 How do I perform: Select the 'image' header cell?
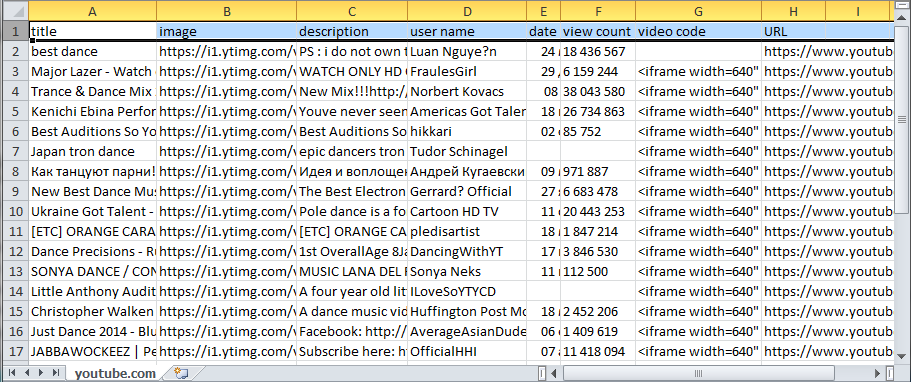tap(227, 31)
